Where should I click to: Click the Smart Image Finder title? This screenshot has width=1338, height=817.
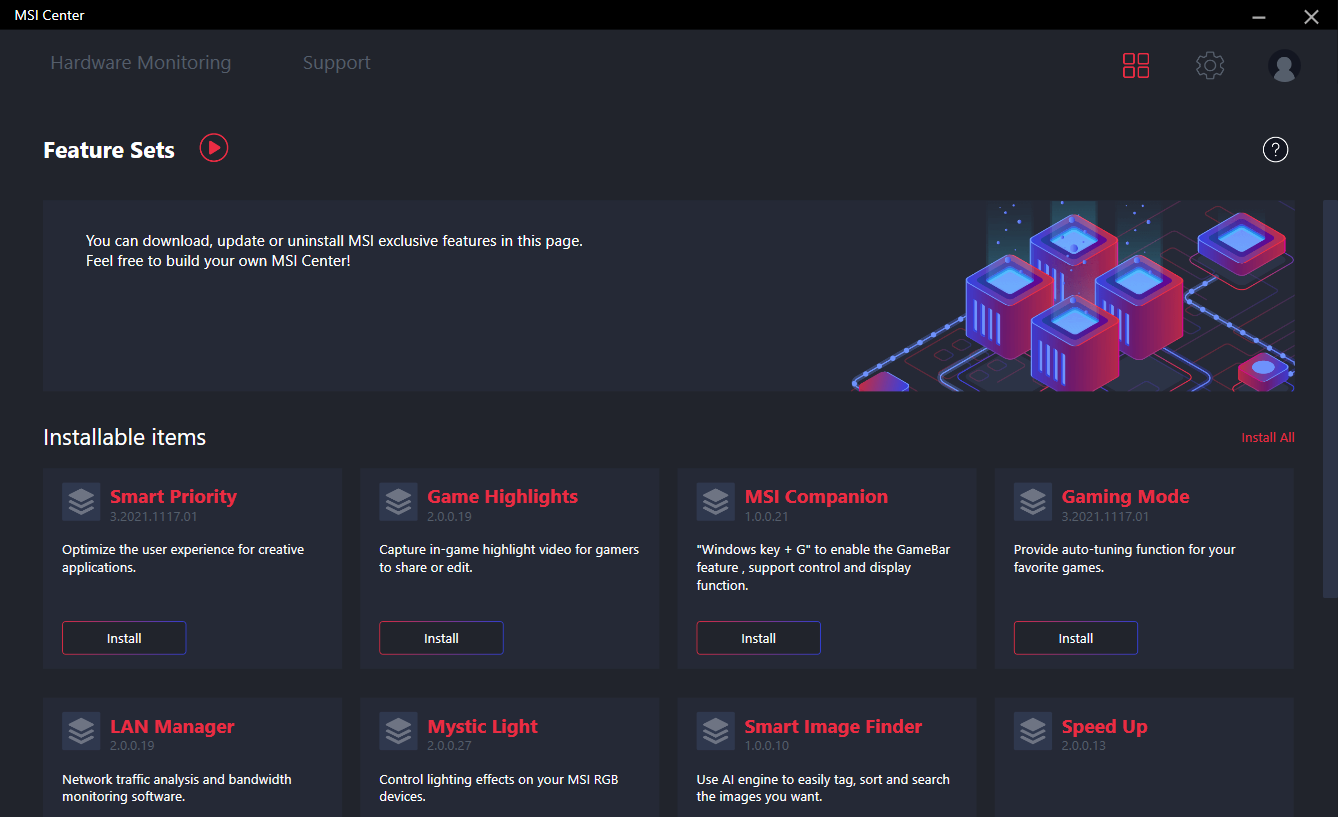[833, 727]
